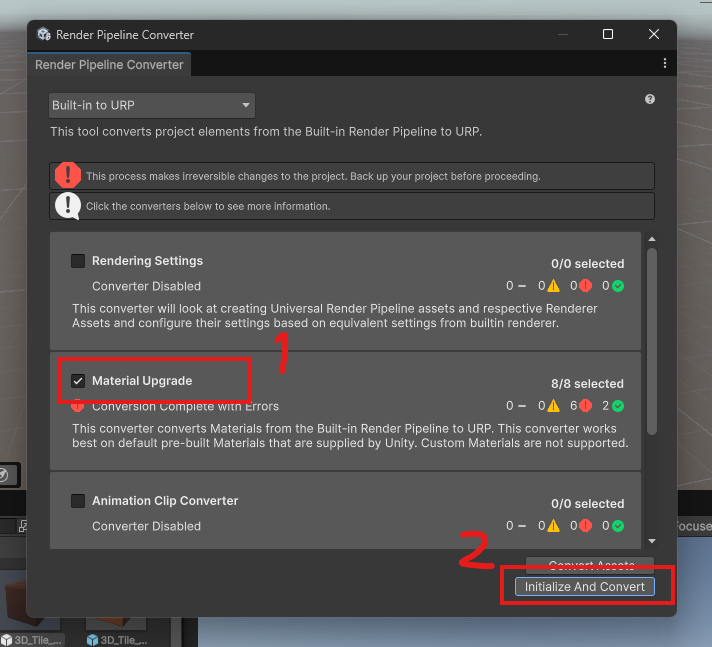
Task: Click Animation Clip Converter green checkmark icon
Action: coord(619,526)
